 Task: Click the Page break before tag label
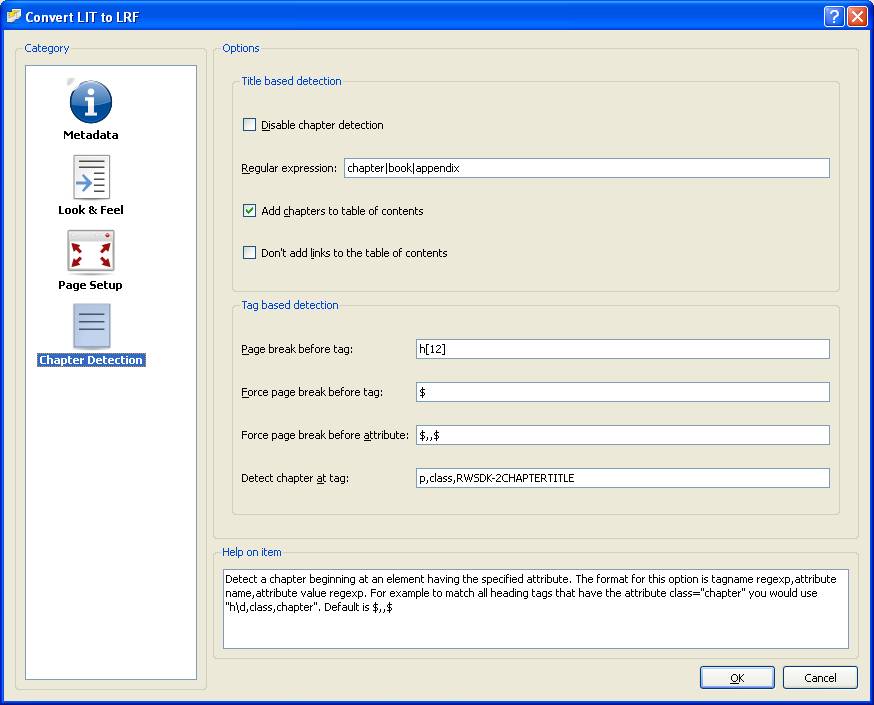[x=297, y=349]
